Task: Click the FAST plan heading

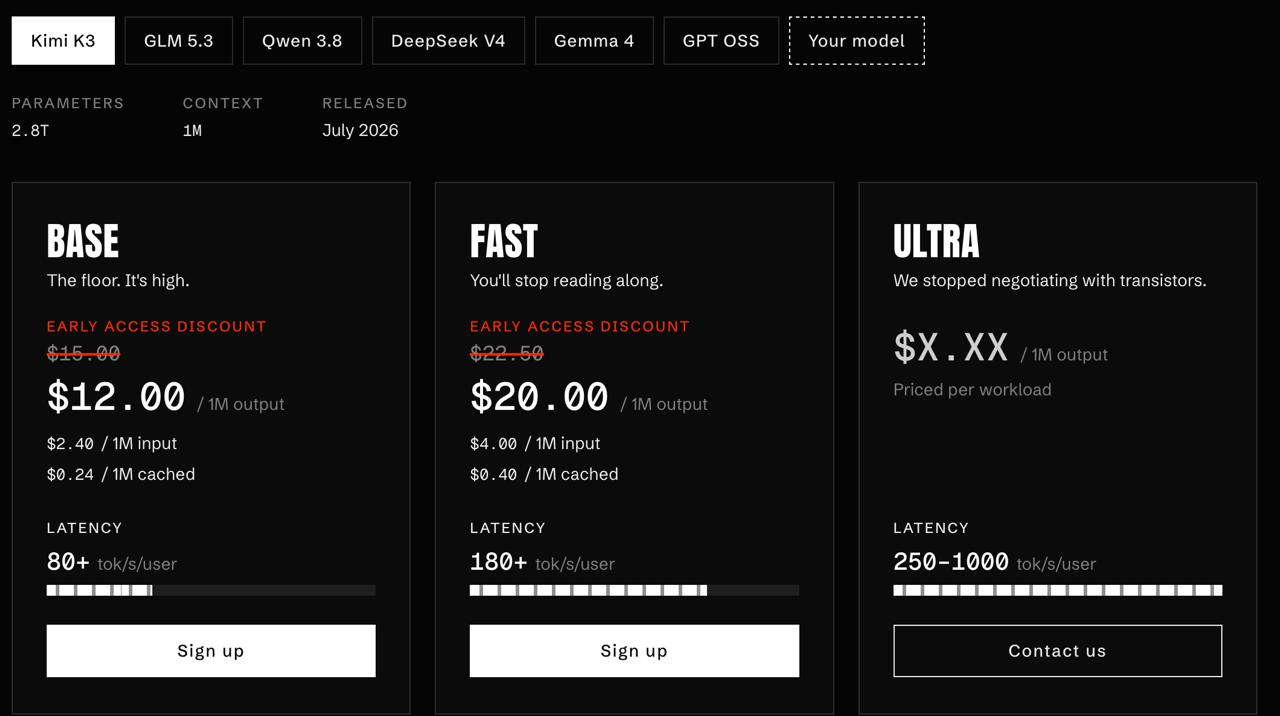Action: click(x=504, y=241)
